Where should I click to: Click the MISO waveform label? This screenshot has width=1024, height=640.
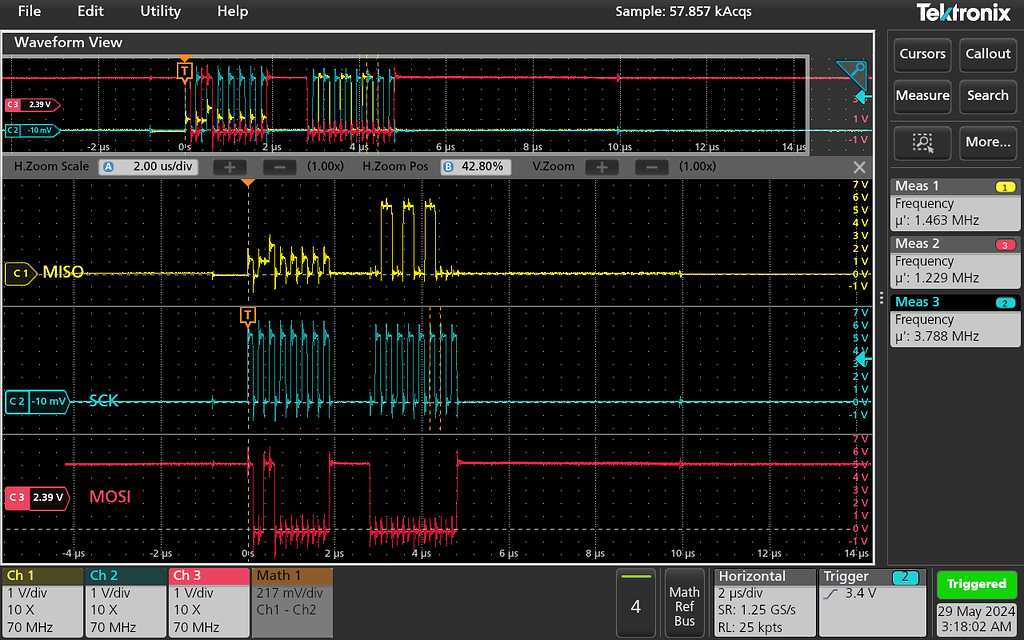[63, 272]
